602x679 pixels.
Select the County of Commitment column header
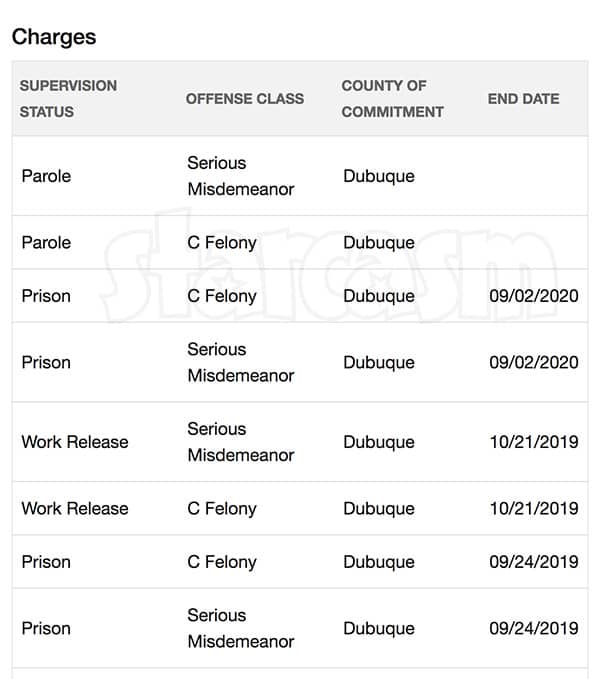click(x=392, y=98)
